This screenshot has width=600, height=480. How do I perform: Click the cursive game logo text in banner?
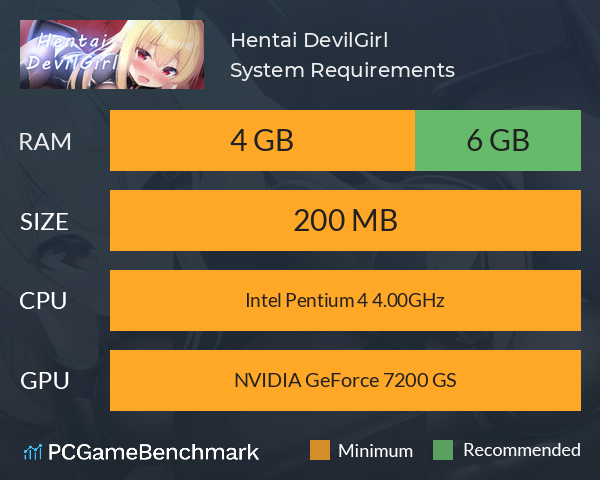pyautogui.click(x=73, y=52)
